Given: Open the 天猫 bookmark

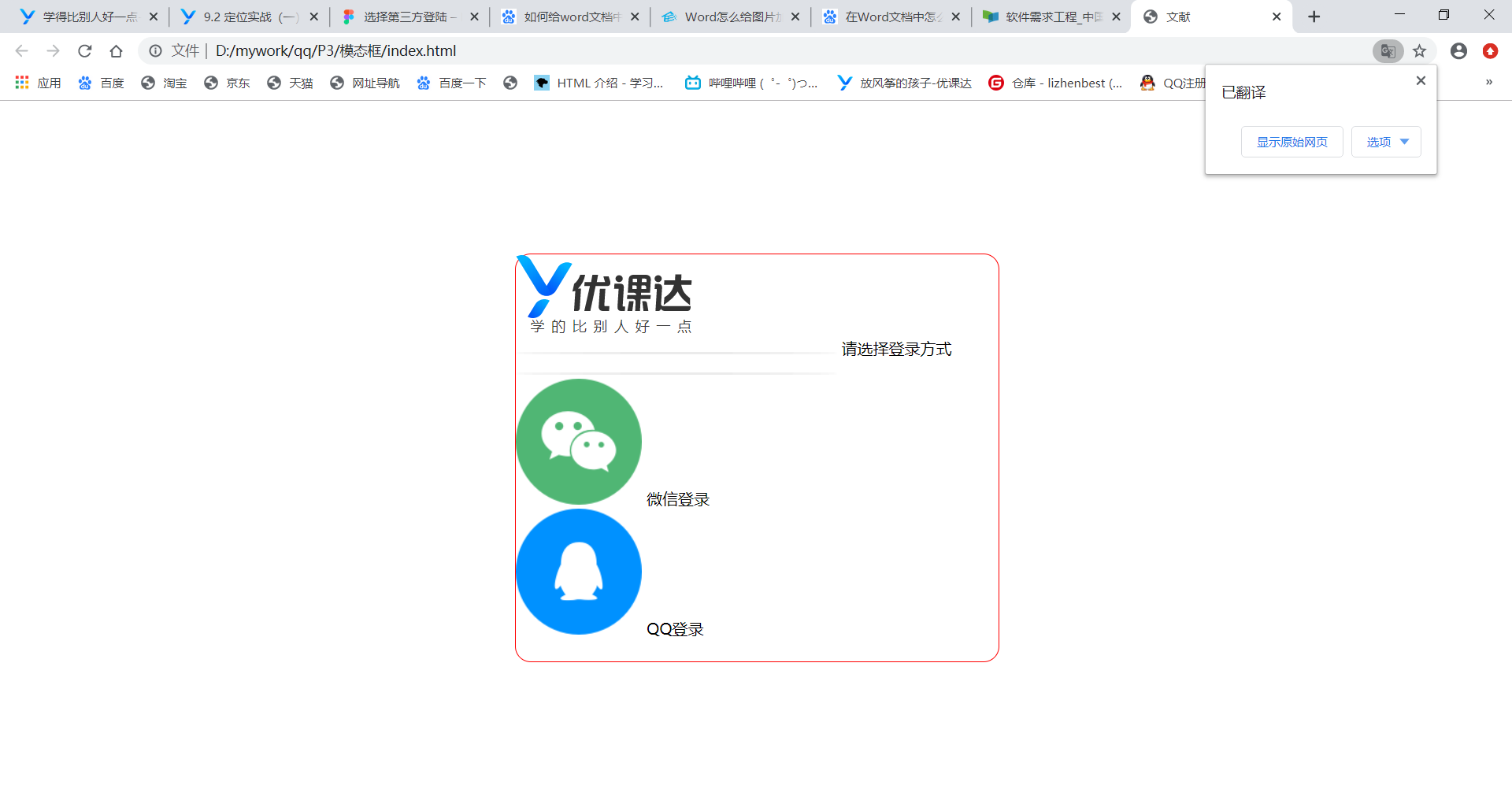Looking at the screenshot, I should click(x=290, y=83).
